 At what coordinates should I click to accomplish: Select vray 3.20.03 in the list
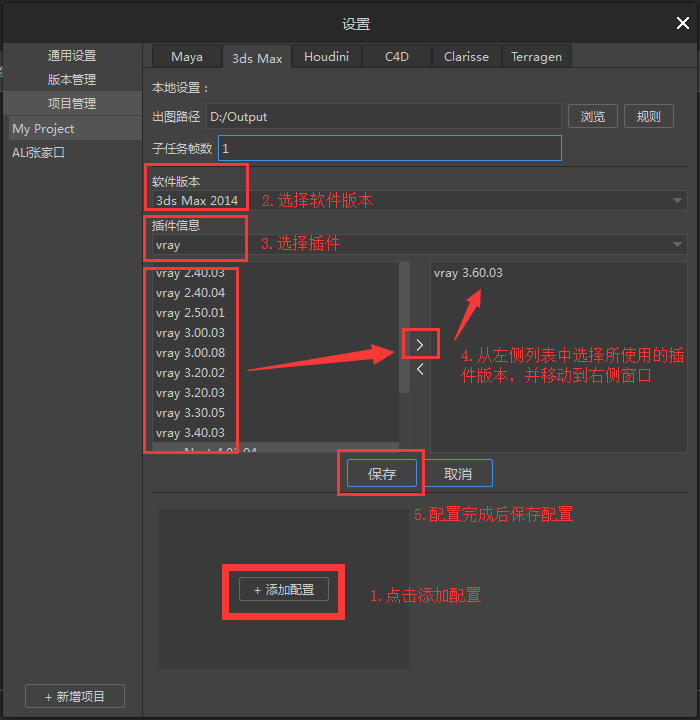click(276, 393)
